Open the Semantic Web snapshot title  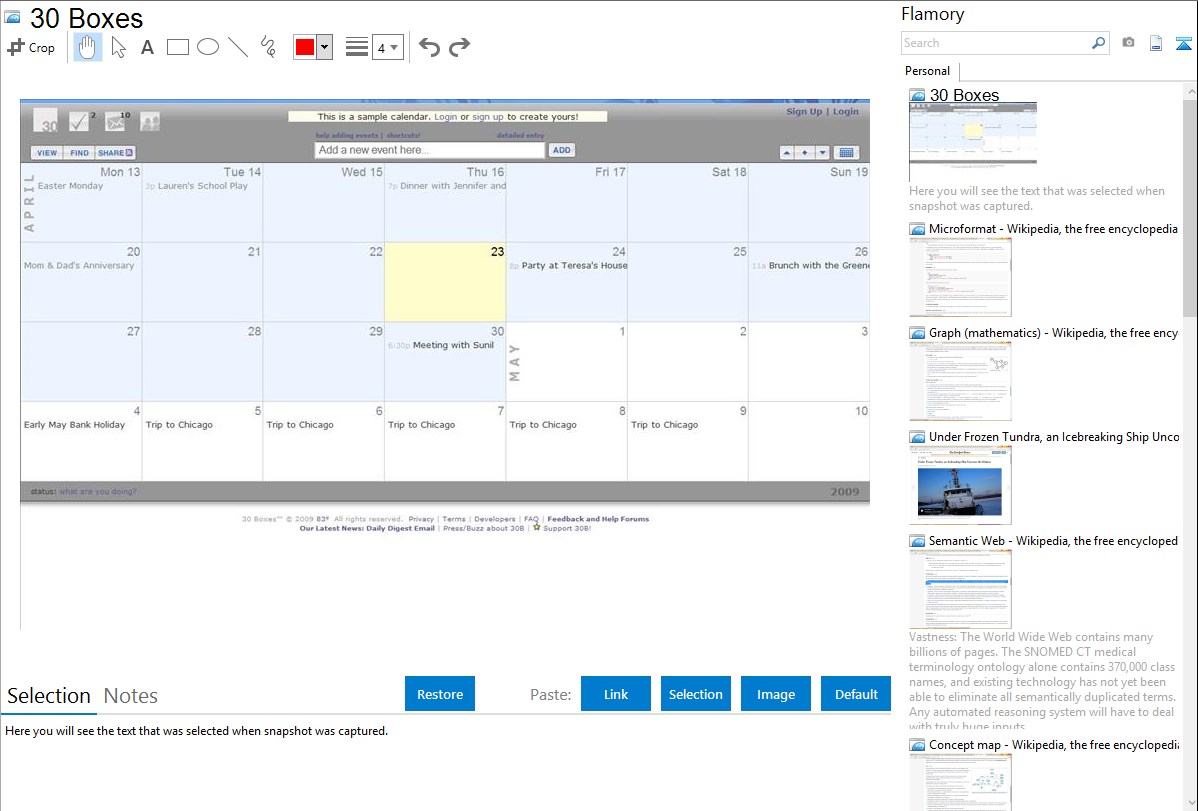pos(1053,540)
